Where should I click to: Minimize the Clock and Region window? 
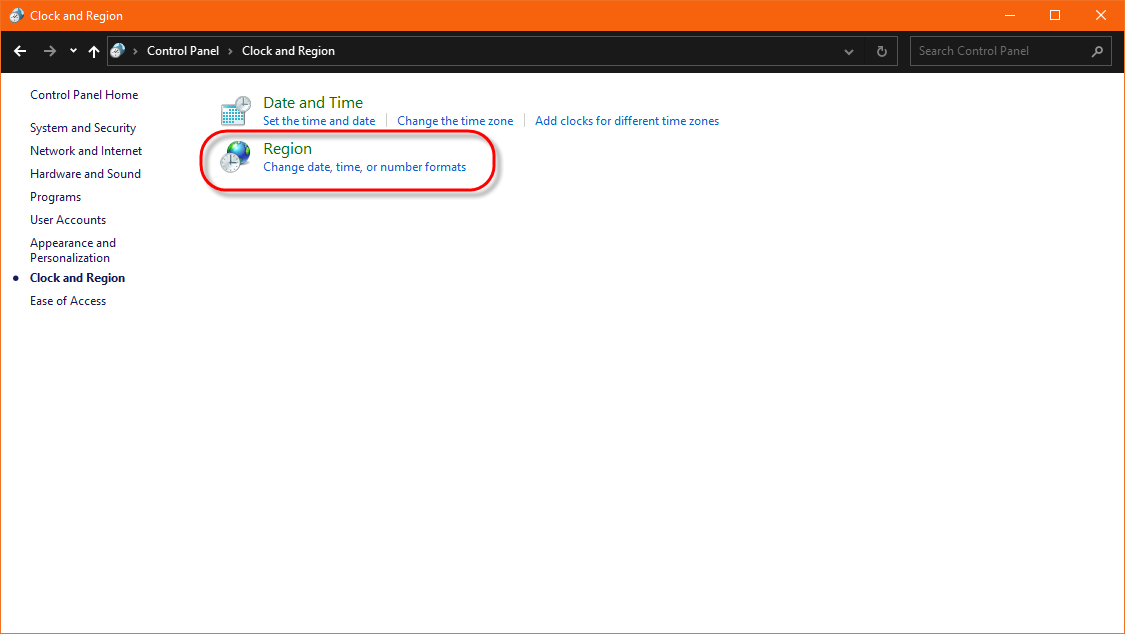click(1009, 15)
